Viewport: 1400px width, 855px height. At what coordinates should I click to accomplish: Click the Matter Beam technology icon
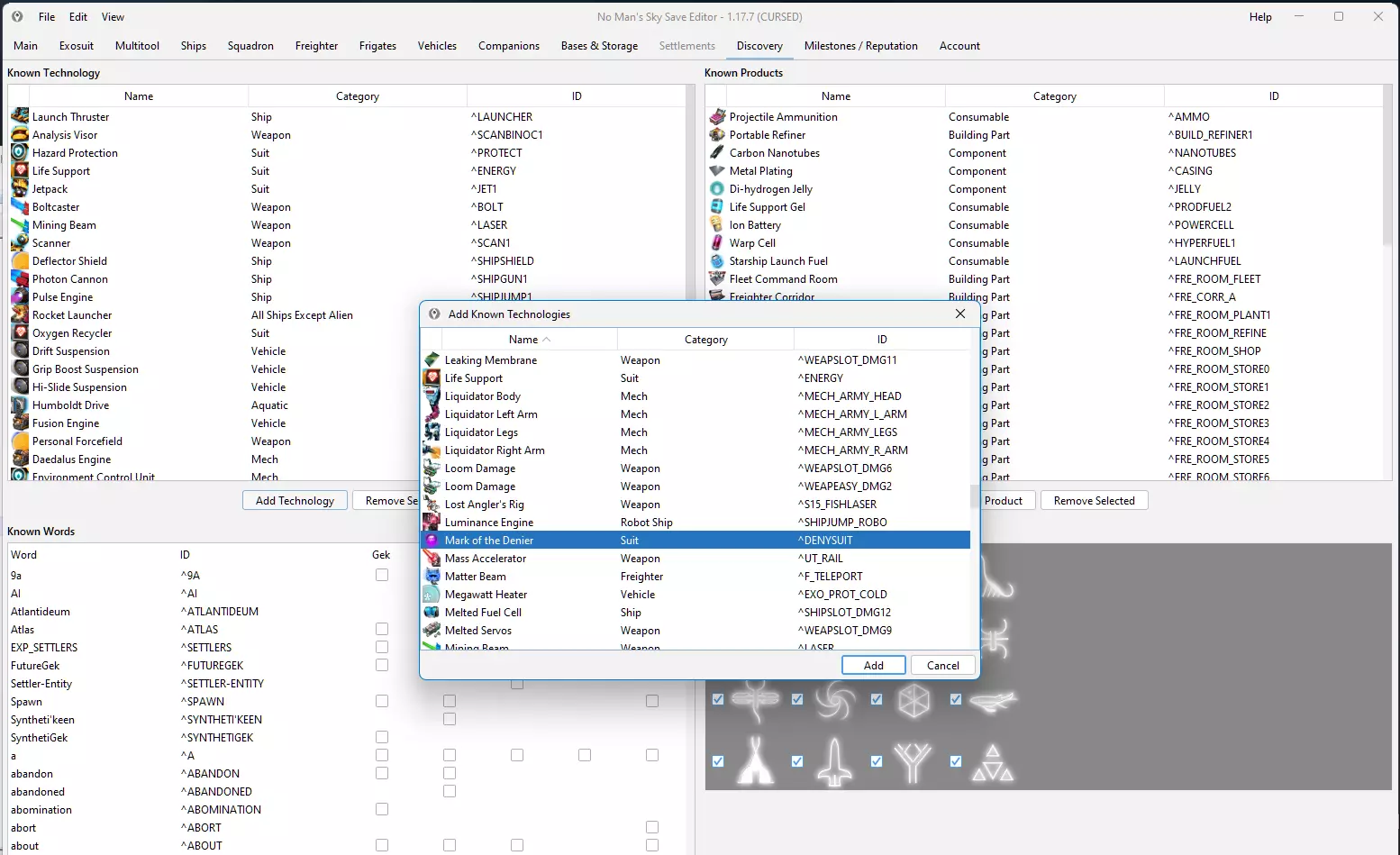[432, 577]
